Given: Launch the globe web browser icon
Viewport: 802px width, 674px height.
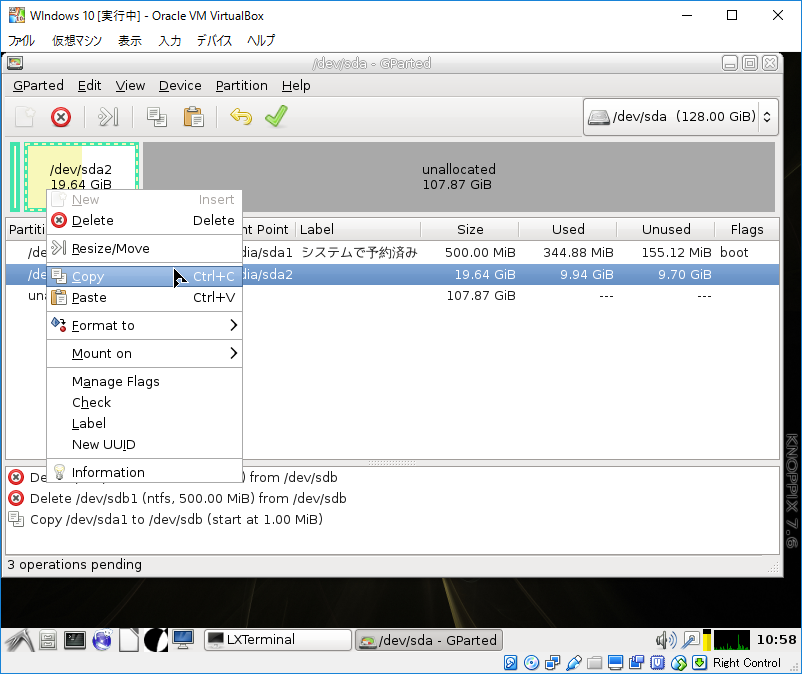Looking at the screenshot, I should (102, 640).
